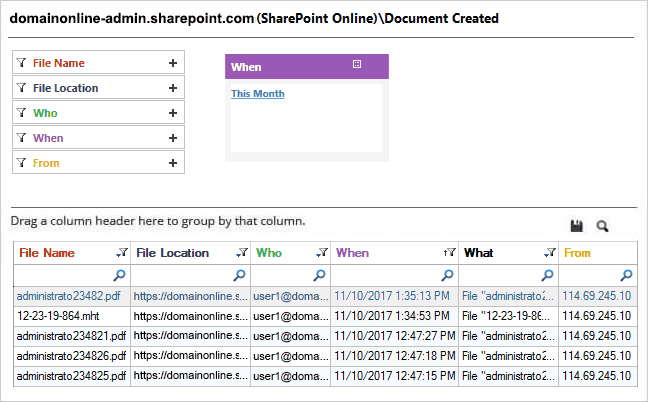Screen dimensions: 648x402
Task: Open When column filter dropdown
Action: (x=450, y=252)
